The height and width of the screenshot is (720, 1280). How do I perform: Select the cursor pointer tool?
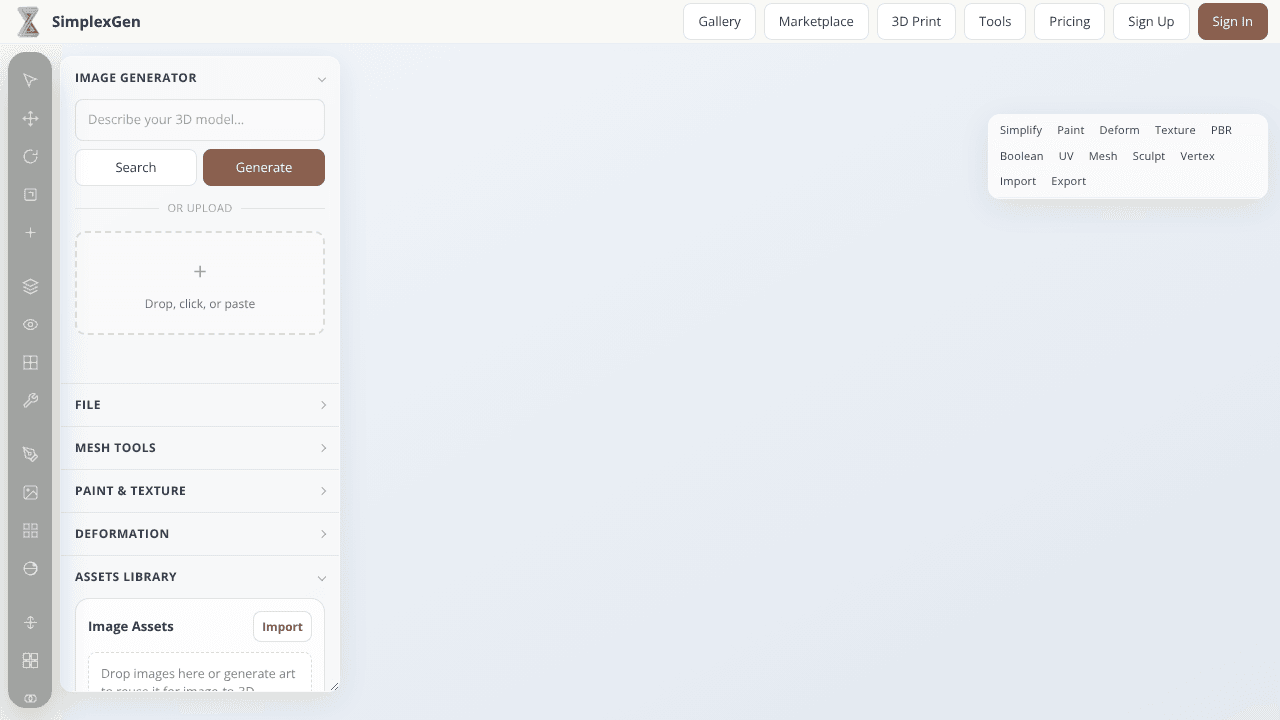(x=30, y=80)
